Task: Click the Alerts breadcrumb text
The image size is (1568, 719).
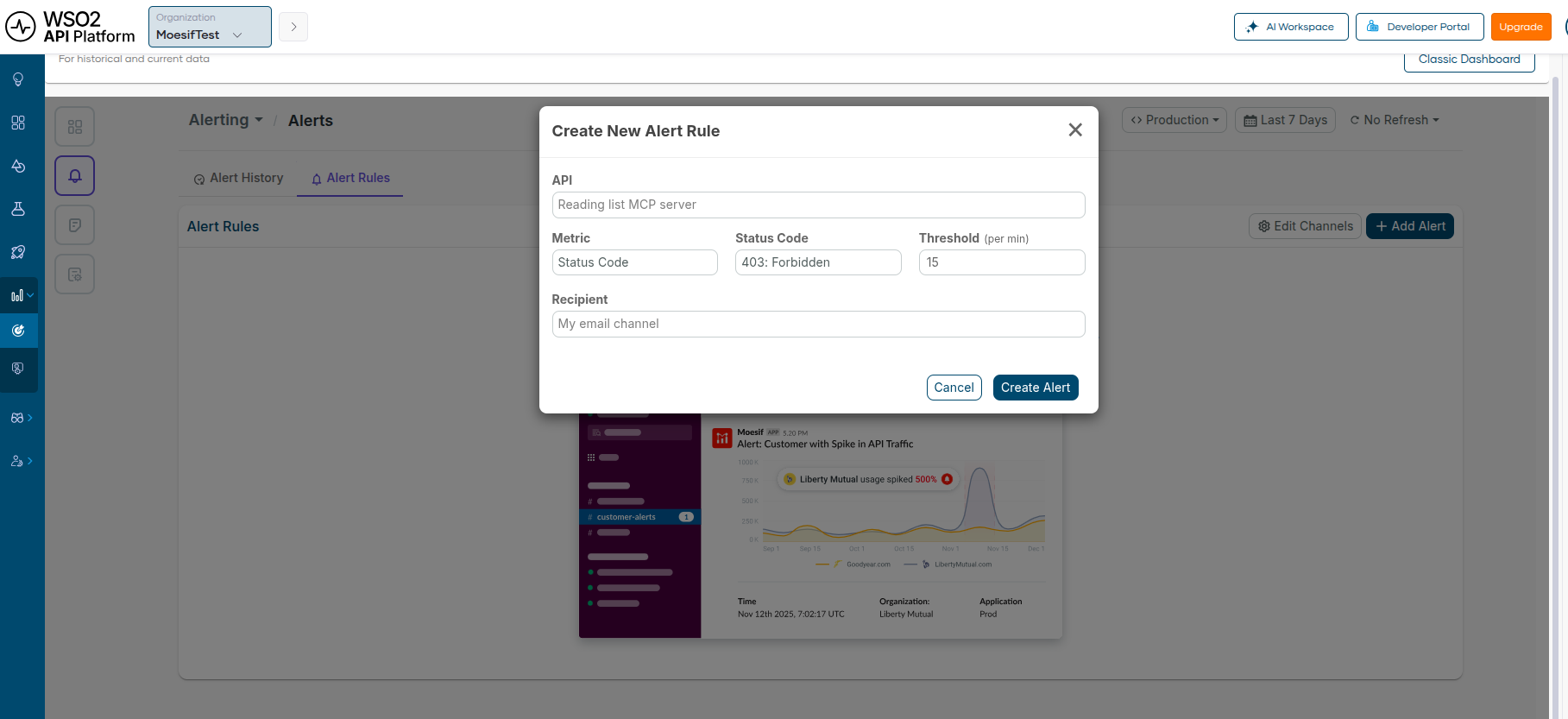Action: point(311,121)
